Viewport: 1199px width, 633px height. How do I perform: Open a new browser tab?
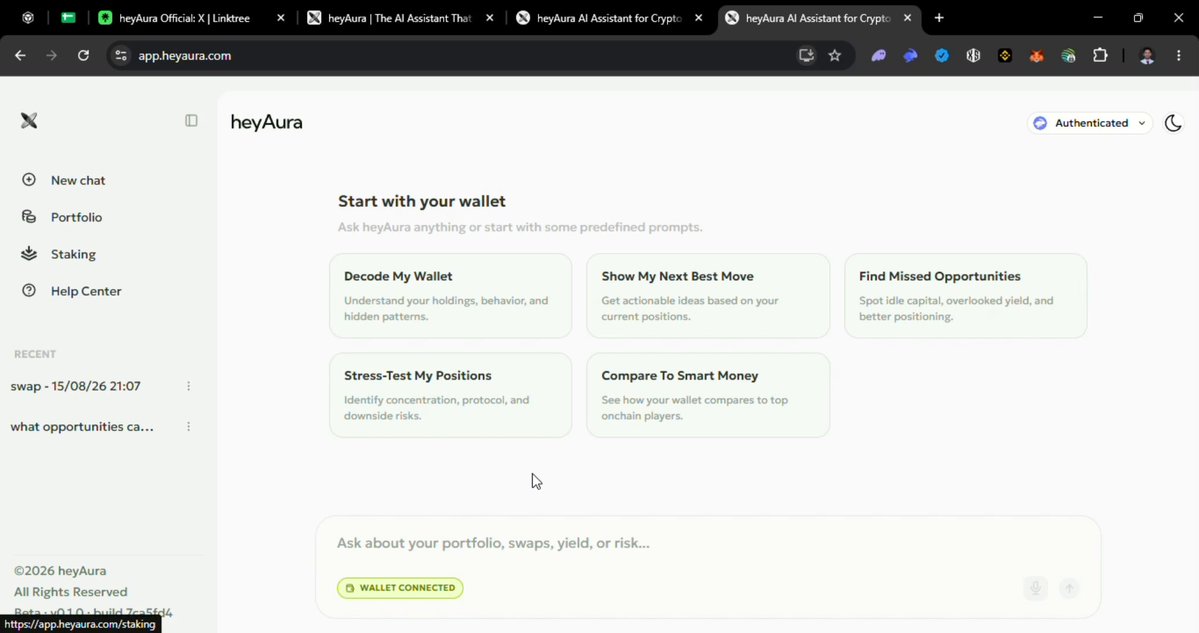pyautogui.click(x=939, y=18)
